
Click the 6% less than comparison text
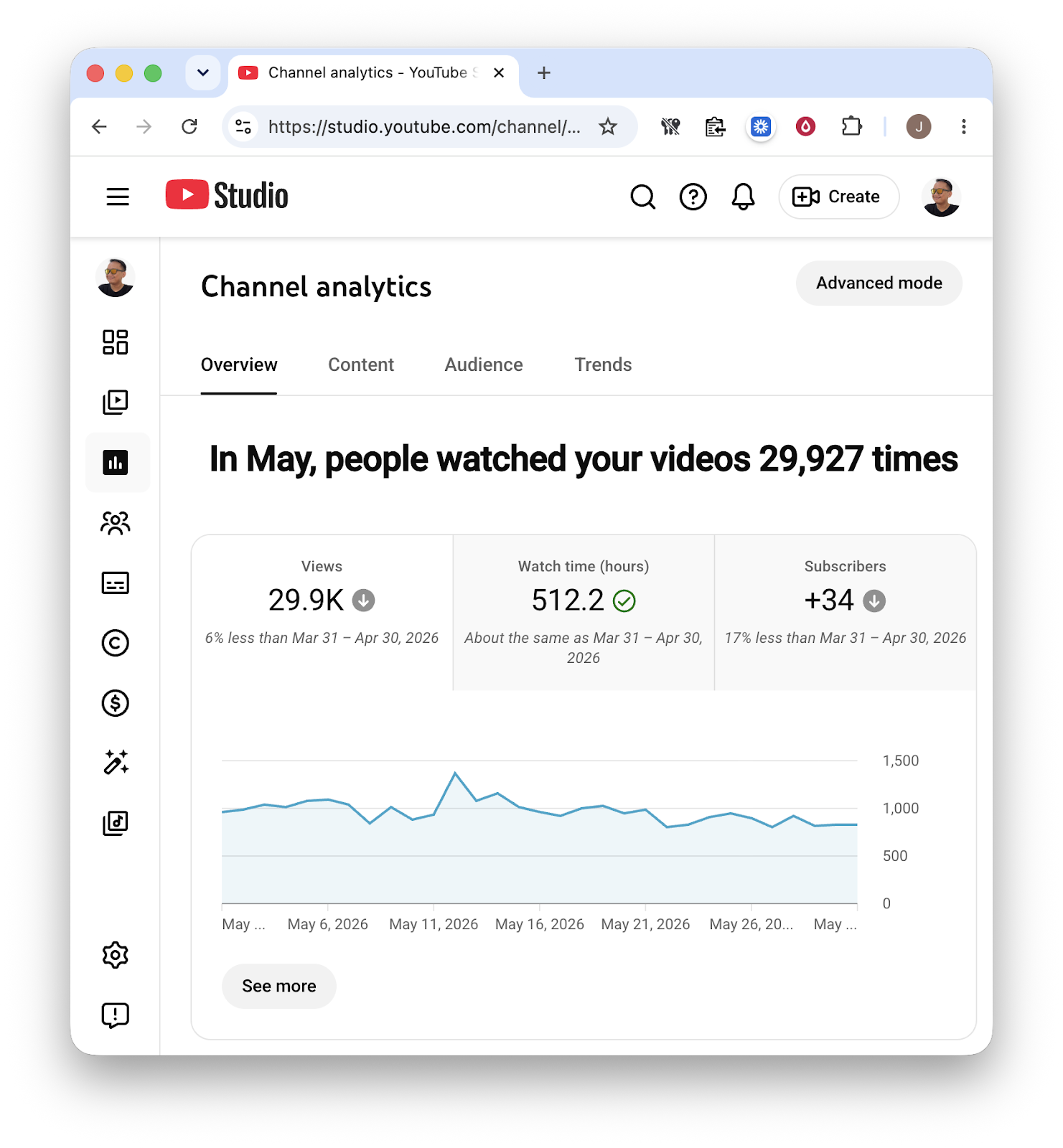point(322,638)
